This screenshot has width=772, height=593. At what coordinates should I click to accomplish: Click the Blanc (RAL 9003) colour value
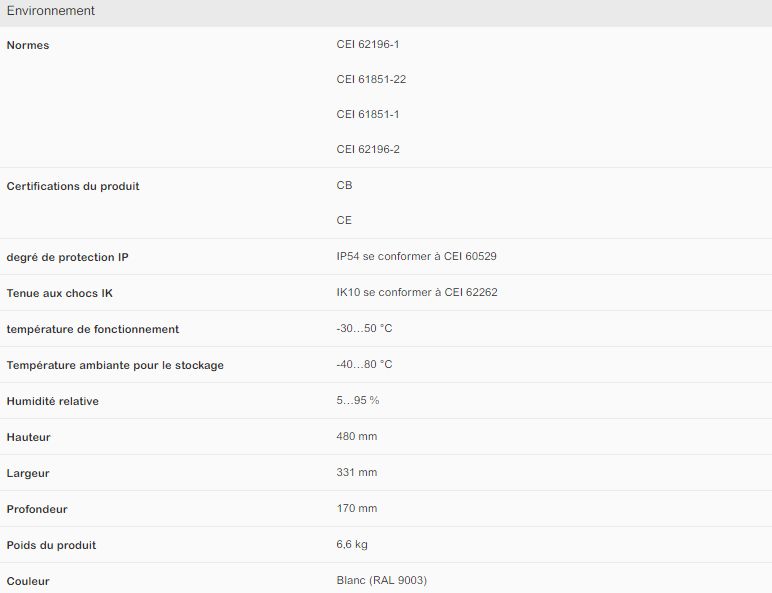tap(382, 580)
